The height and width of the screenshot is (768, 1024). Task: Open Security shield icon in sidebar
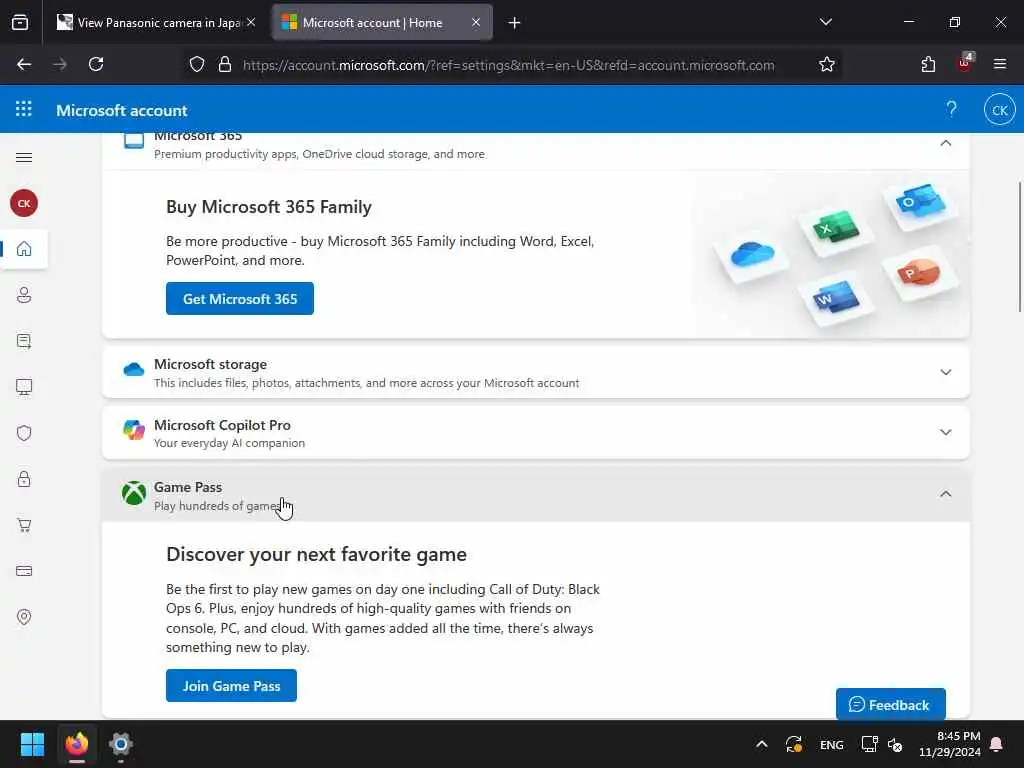pyautogui.click(x=24, y=433)
